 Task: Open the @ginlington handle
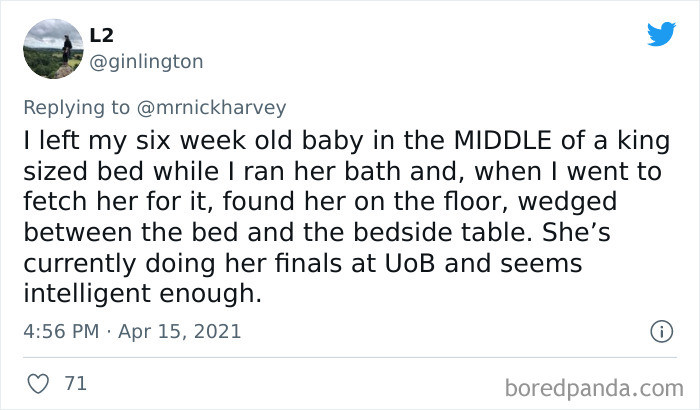(x=146, y=62)
